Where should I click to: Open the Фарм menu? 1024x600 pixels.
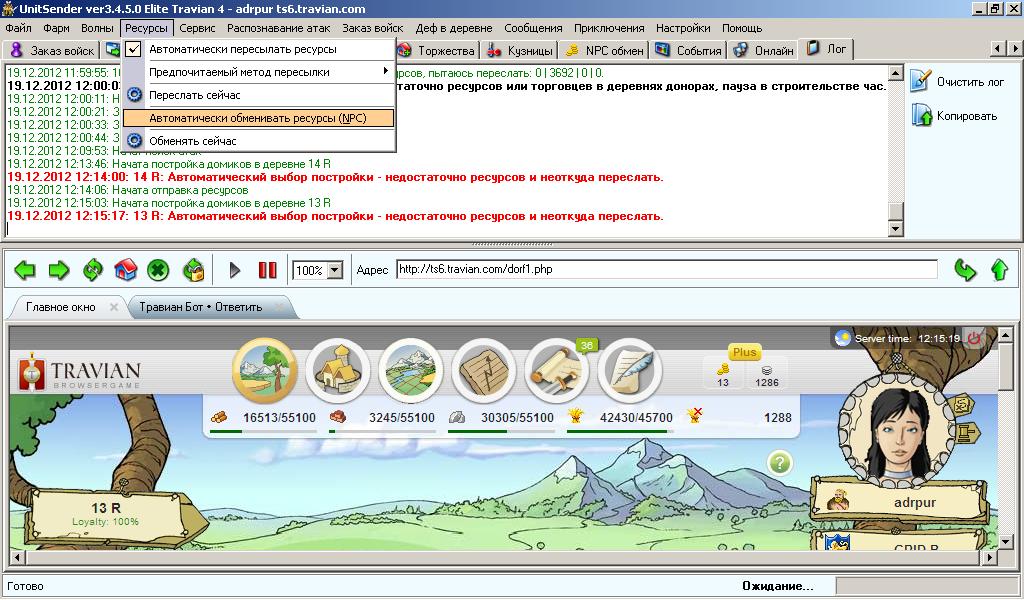coord(56,28)
